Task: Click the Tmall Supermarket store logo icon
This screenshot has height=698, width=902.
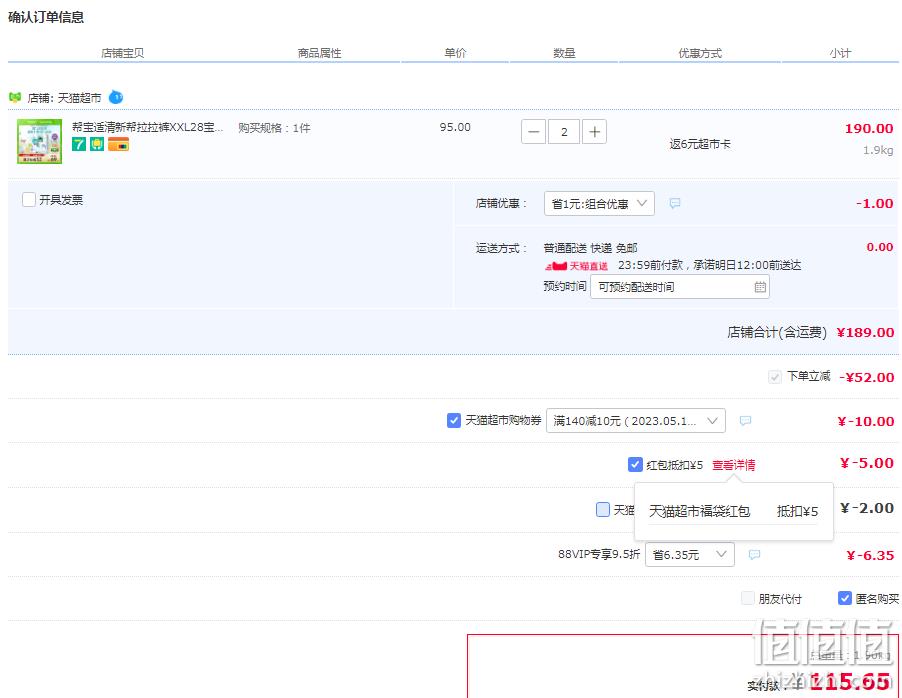Action: [15, 97]
